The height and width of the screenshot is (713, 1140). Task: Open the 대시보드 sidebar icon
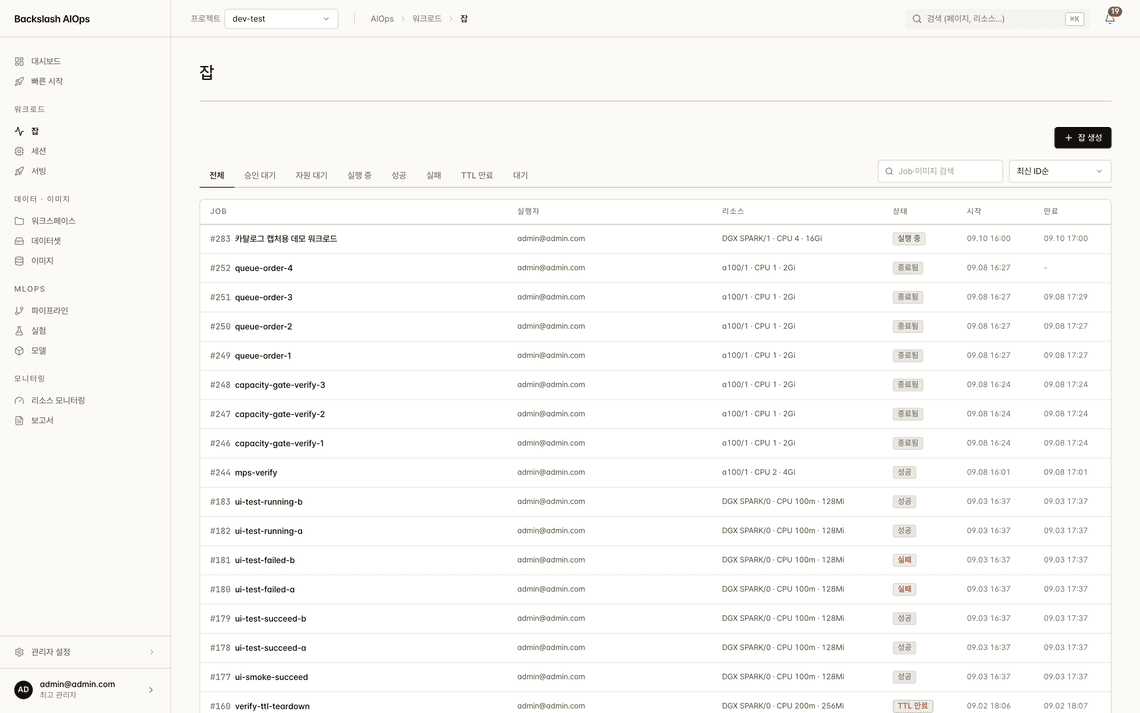click(x=19, y=62)
